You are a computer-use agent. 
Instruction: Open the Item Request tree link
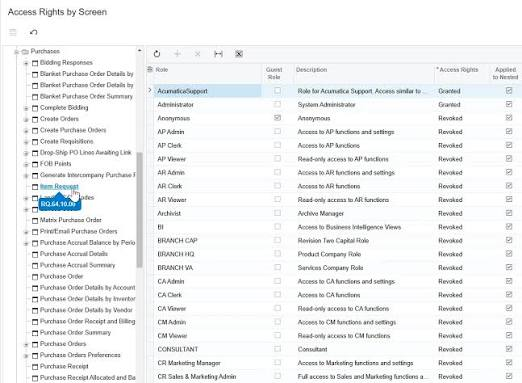click(59, 186)
